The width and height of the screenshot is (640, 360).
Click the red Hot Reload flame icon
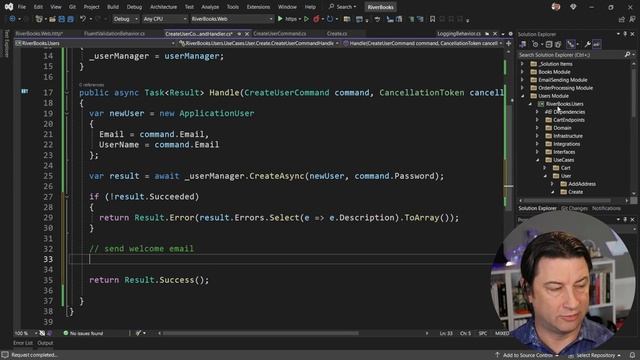click(x=316, y=19)
